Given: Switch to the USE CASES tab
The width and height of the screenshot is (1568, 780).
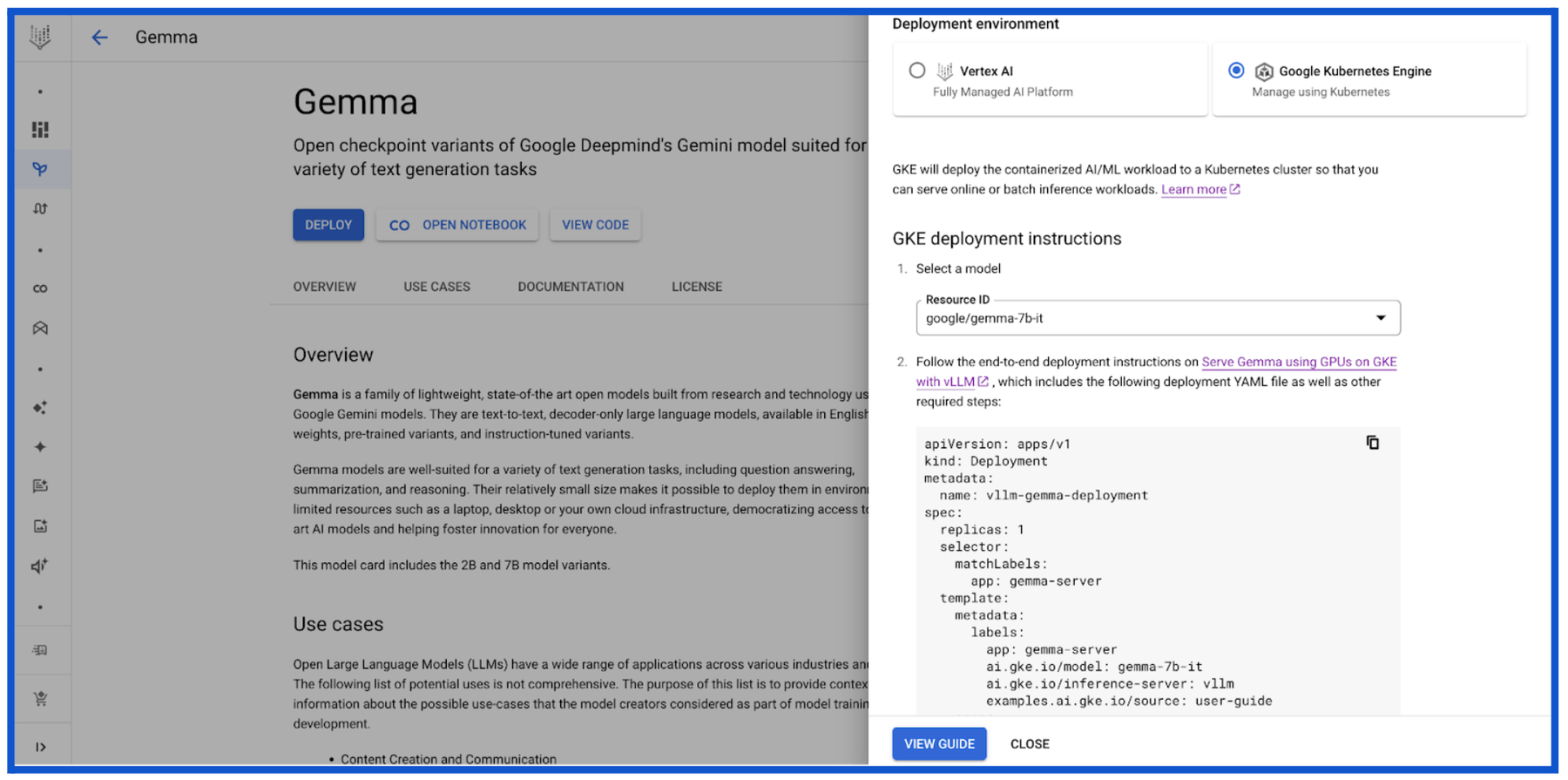Looking at the screenshot, I should 436,286.
